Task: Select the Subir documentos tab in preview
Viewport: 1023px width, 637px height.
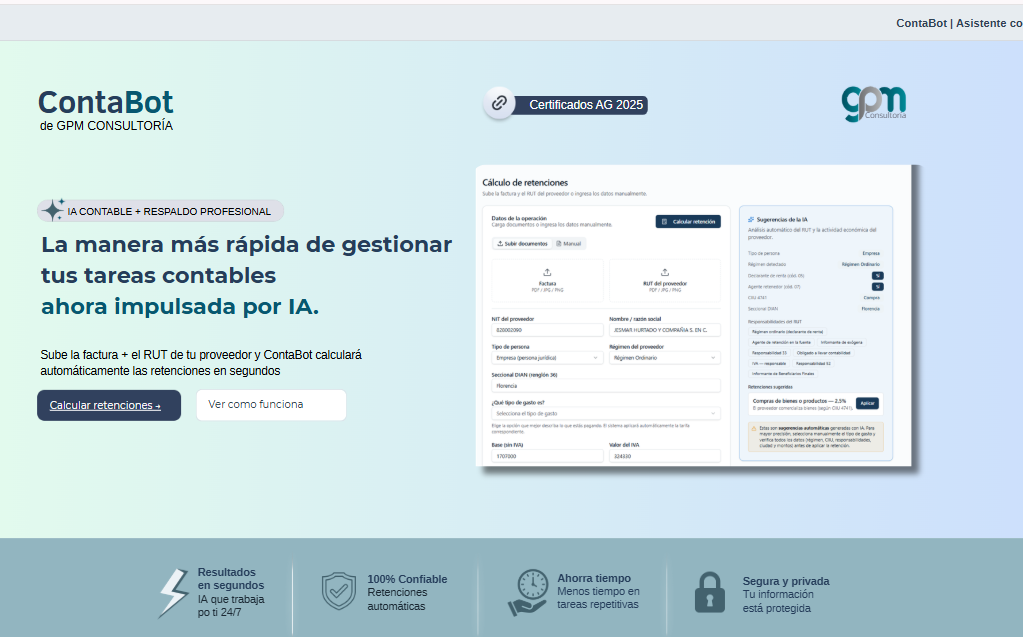Action: click(x=522, y=243)
